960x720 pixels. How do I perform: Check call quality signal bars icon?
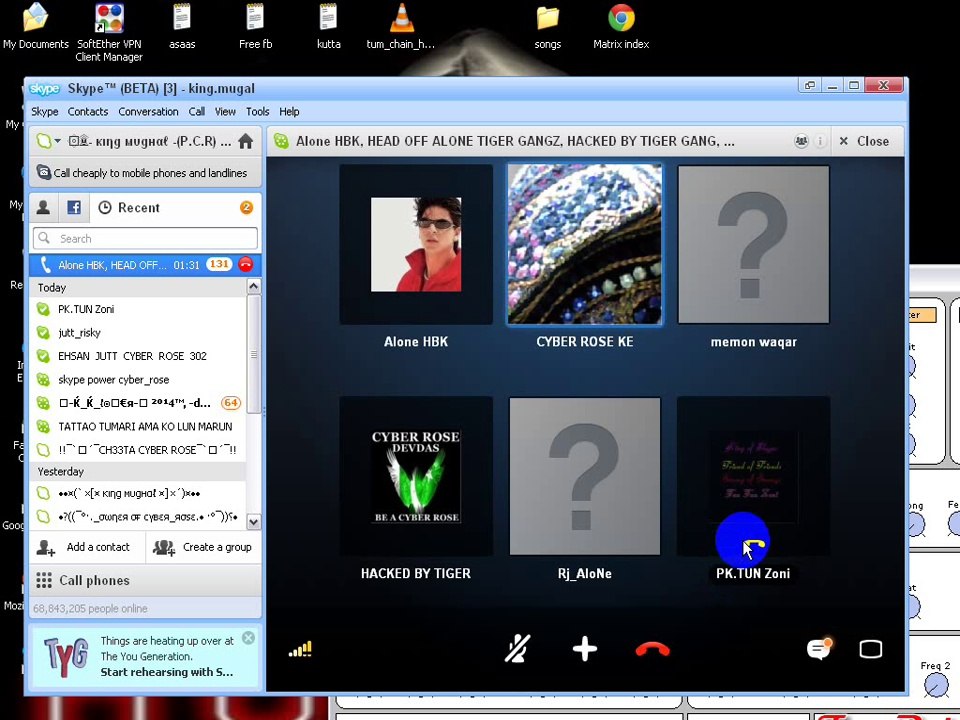[x=300, y=649]
